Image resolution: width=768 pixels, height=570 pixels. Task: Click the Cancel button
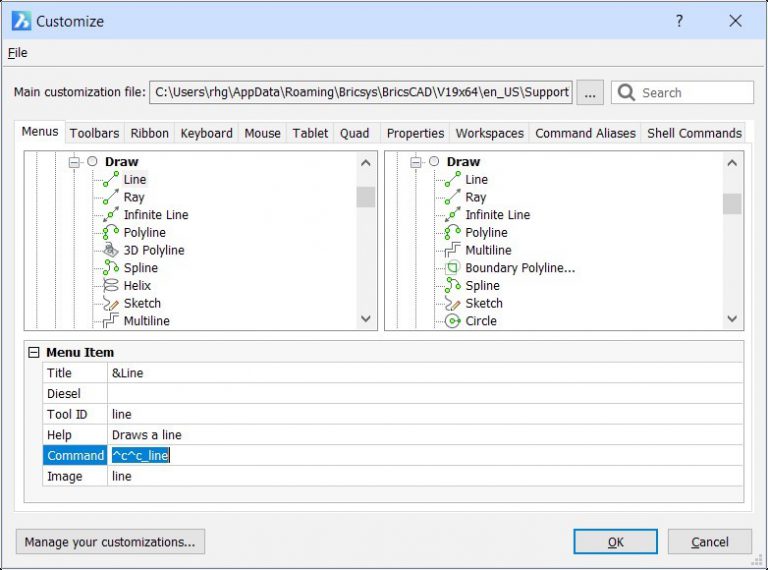(x=710, y=542)
